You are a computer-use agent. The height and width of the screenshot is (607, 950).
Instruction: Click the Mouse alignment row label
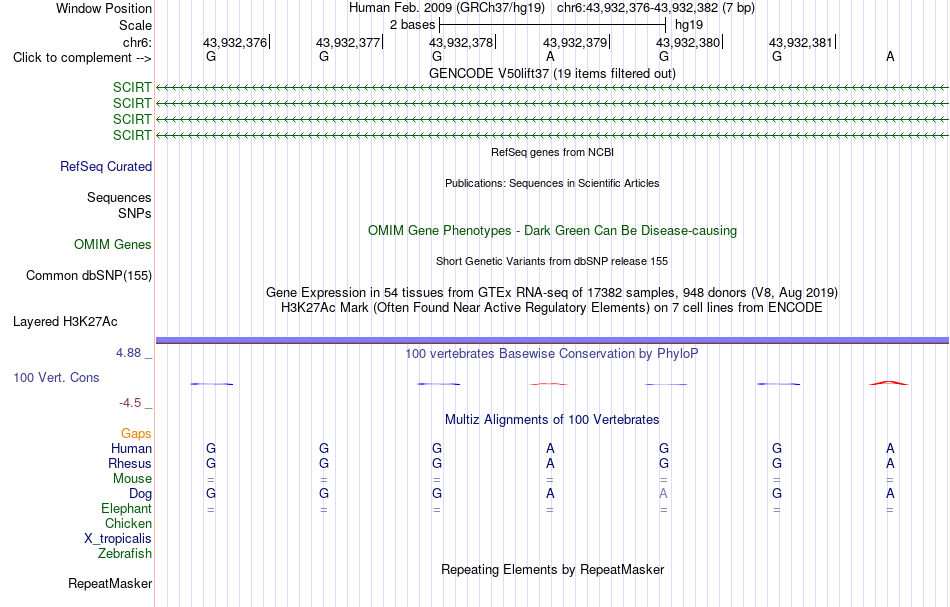click(x=132, y=479)
